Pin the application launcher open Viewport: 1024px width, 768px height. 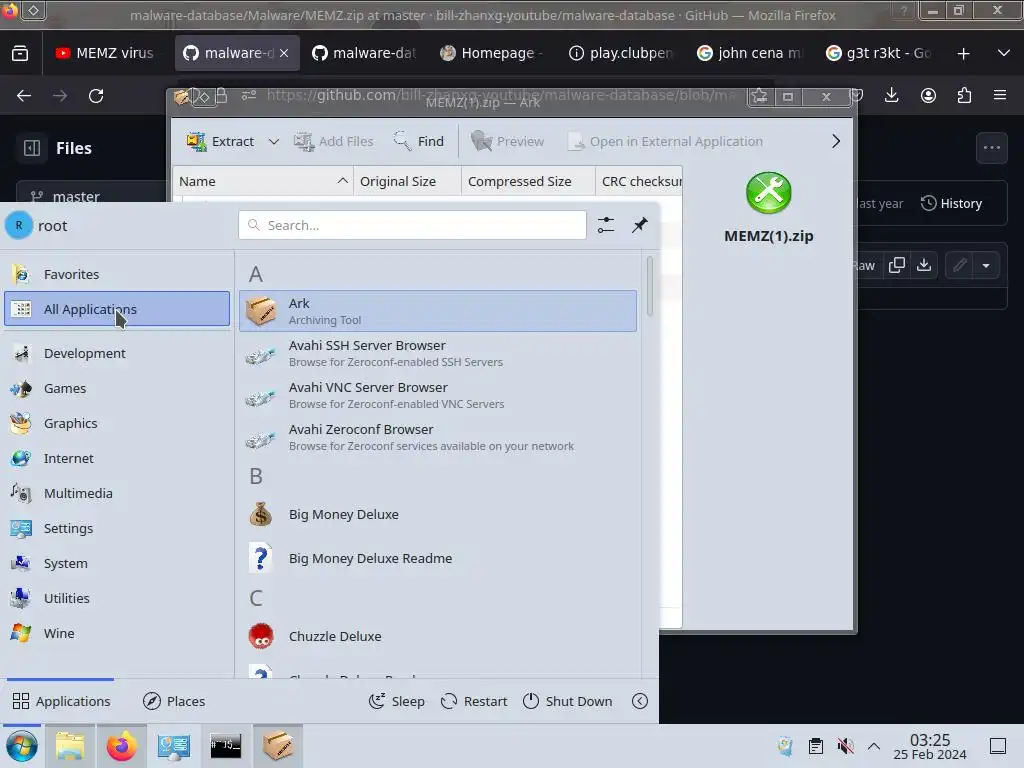[639, 225]
